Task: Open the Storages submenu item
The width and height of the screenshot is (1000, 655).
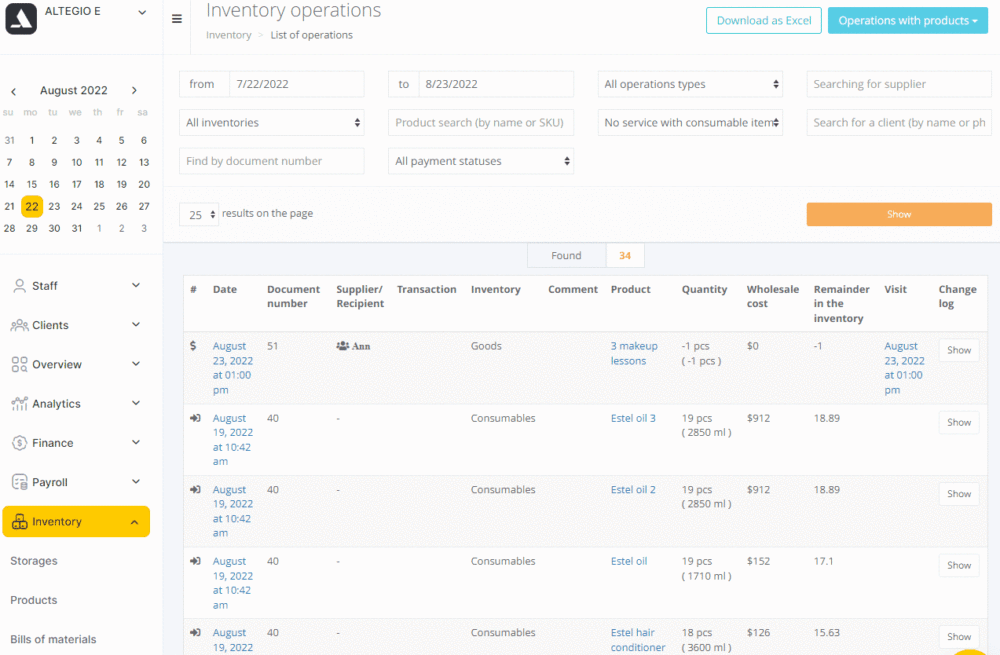Action: tap(34, 561)
